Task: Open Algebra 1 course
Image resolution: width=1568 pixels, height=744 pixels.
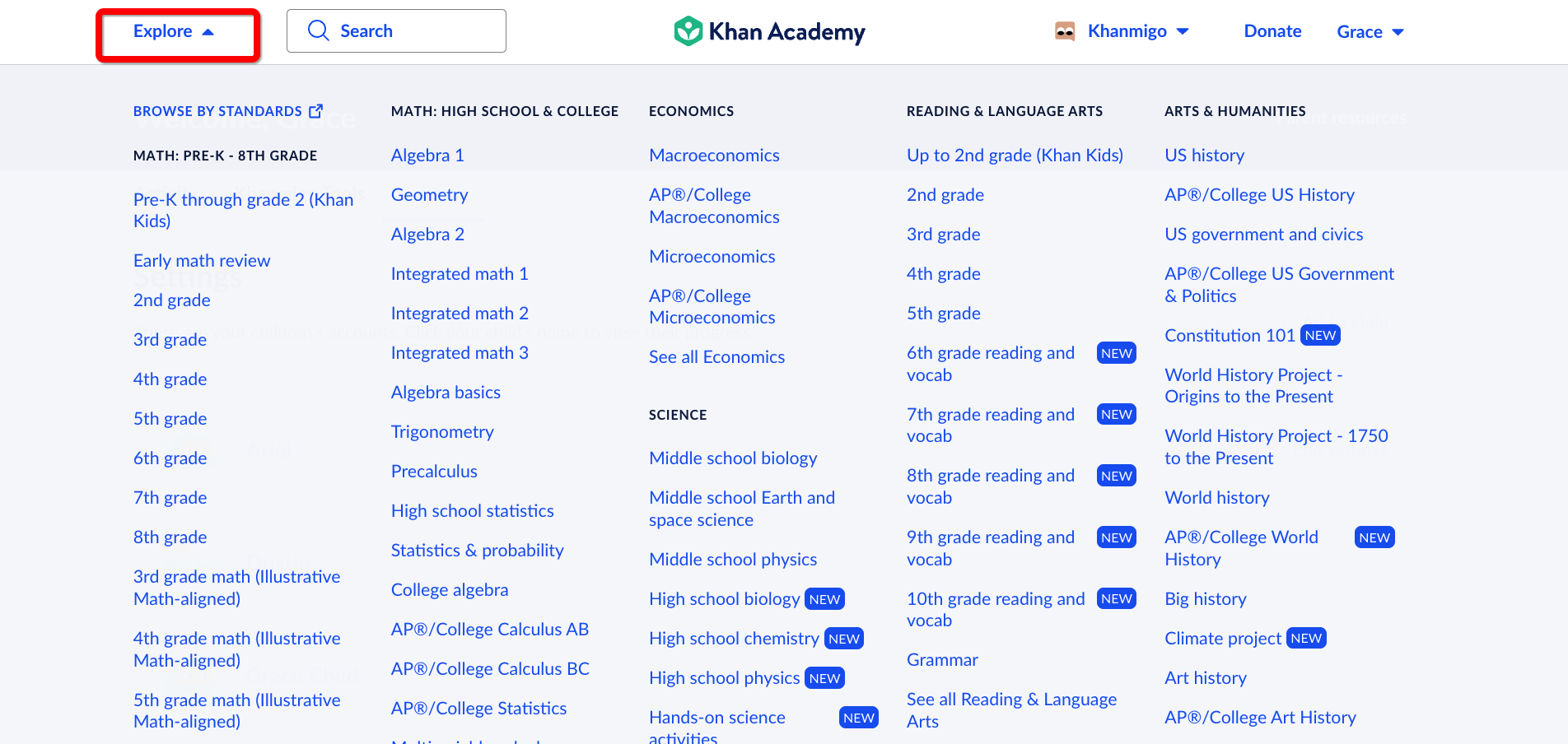Action: coord(427,155)
